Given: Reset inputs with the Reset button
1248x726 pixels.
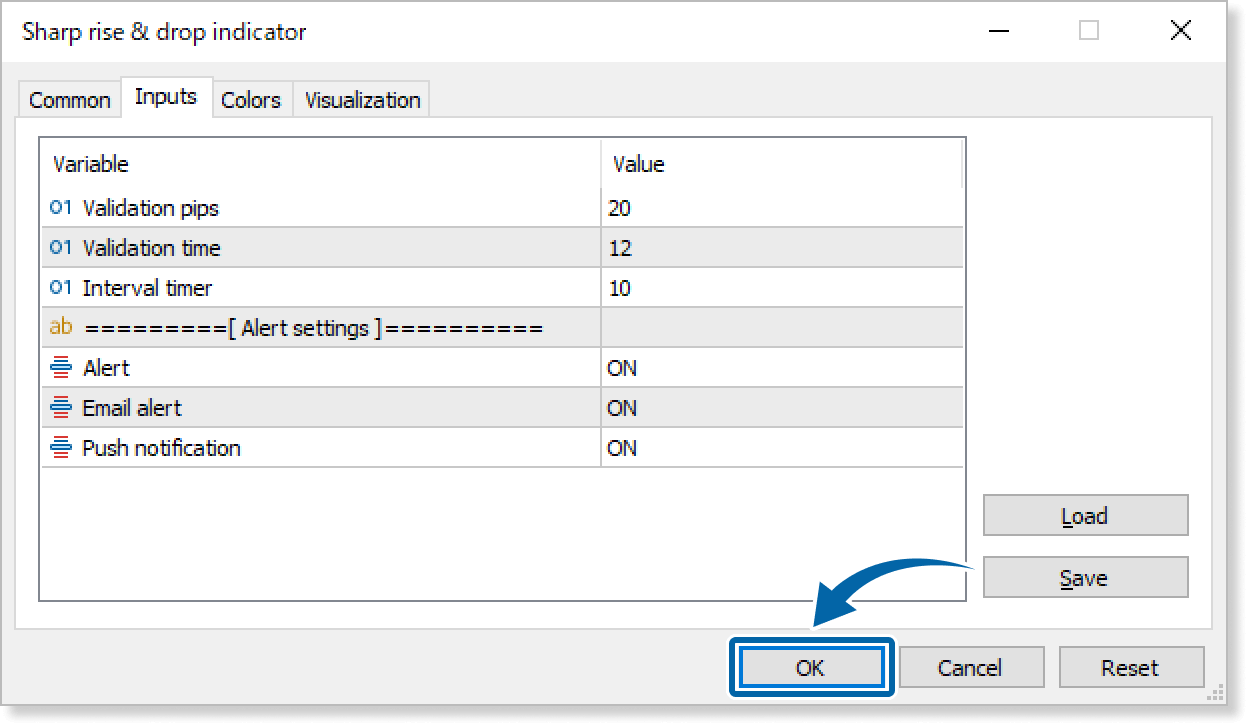Looking at the screenshot, I should click(x=1130, y=668).
